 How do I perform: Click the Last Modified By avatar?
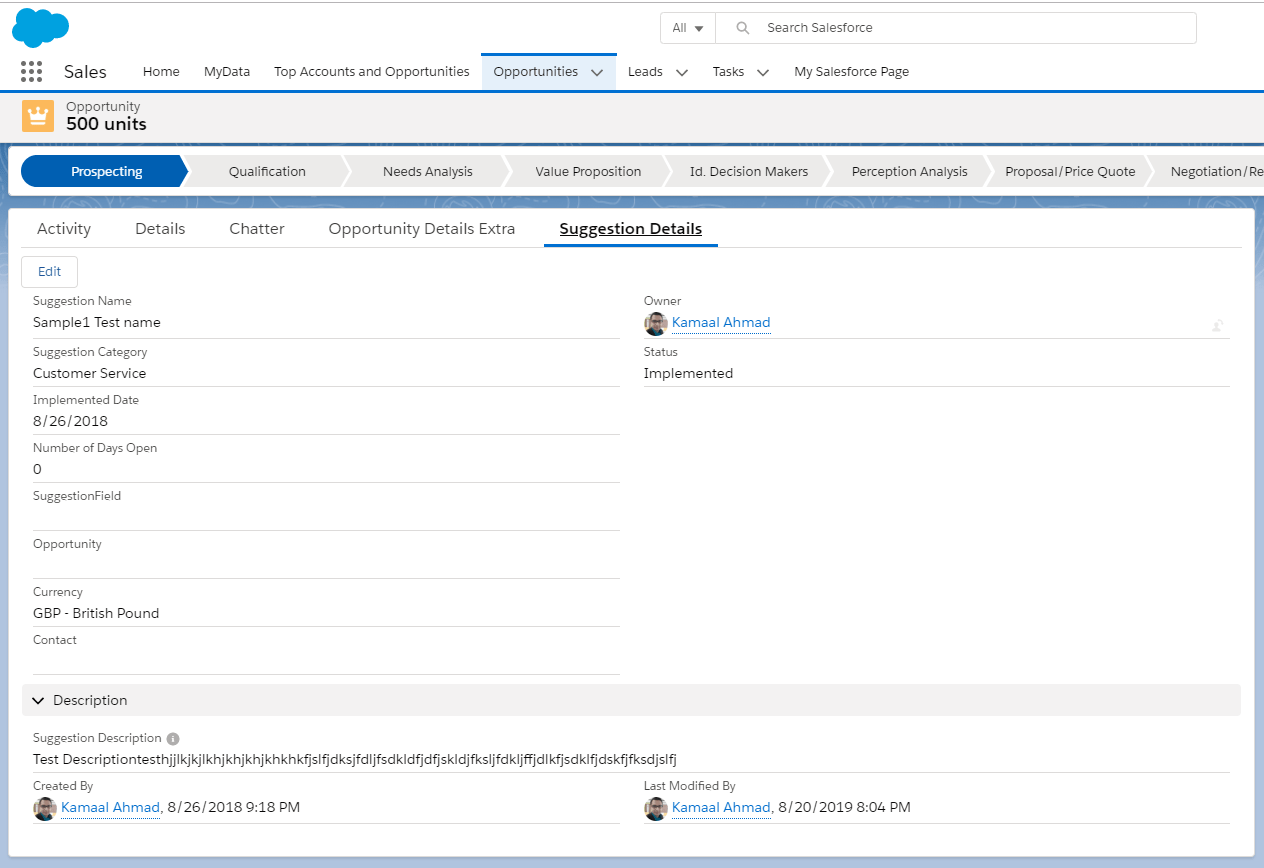[x=655, y=808]
